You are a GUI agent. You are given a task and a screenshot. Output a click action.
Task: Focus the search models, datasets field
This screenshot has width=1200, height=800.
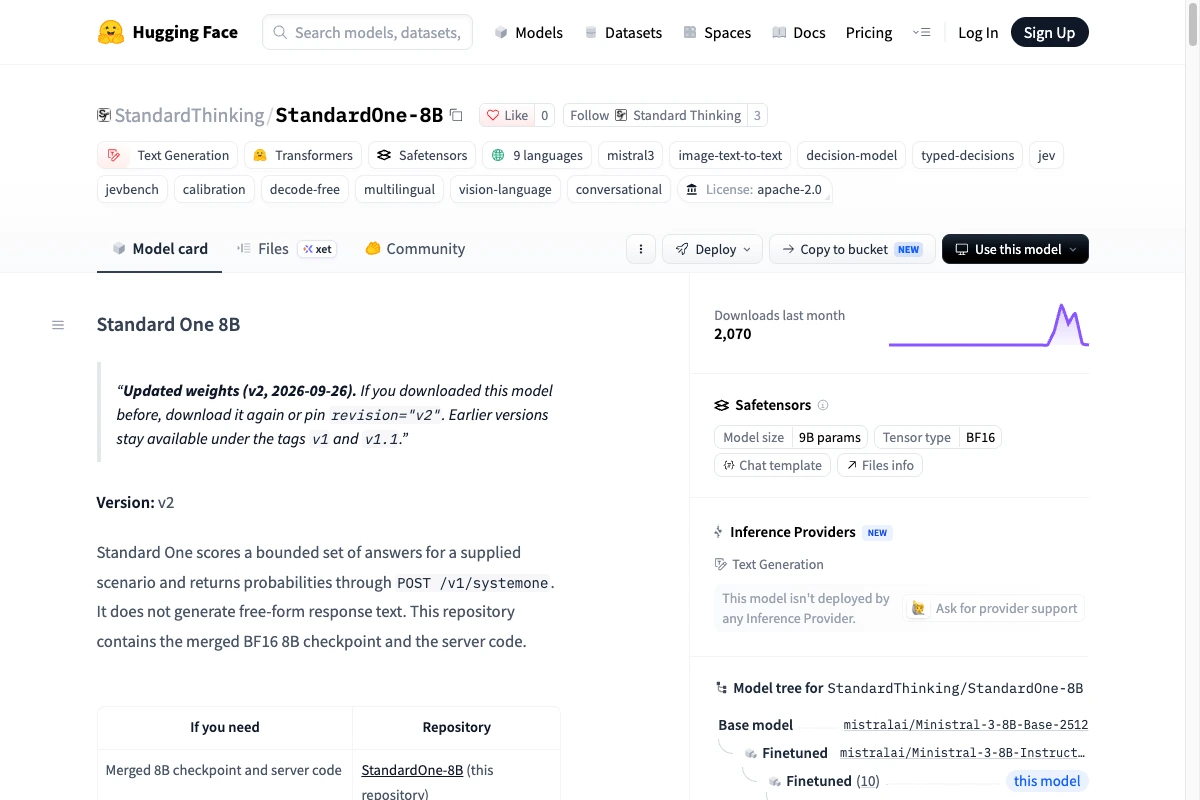point(367,32)
